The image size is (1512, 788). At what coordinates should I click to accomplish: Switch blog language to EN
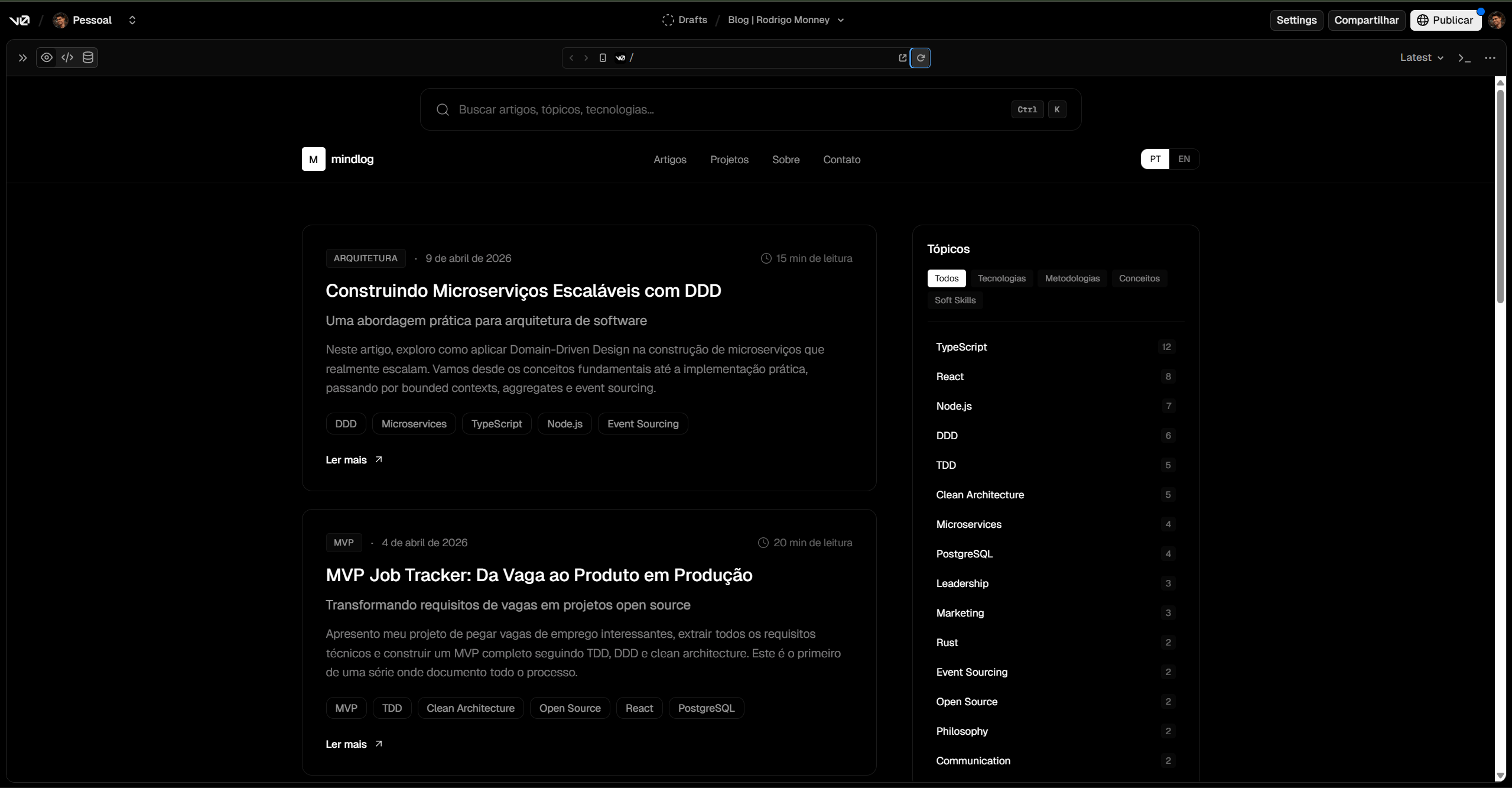click(x=1184, y=158)
